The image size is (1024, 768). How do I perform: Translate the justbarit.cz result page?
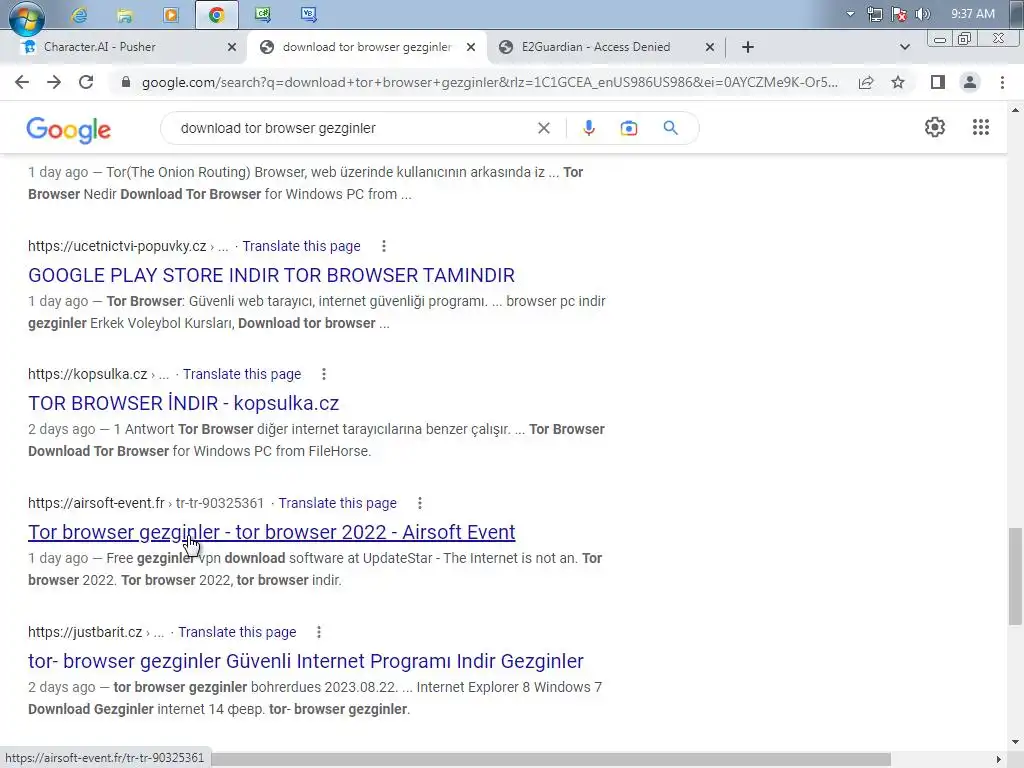(x=237, y=632)
